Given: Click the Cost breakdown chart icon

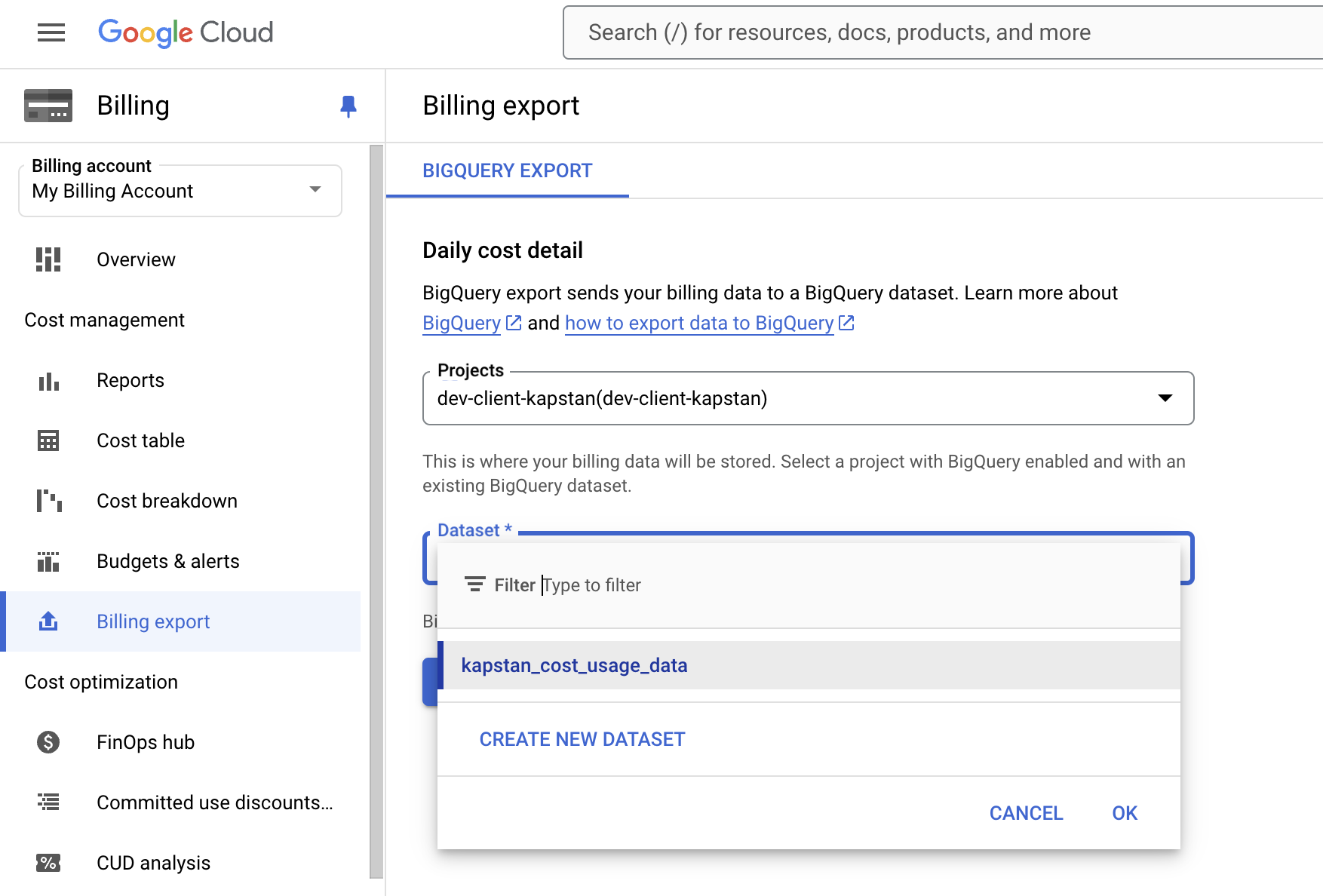Looking at the screenshot, I should (x=48, y=501).
